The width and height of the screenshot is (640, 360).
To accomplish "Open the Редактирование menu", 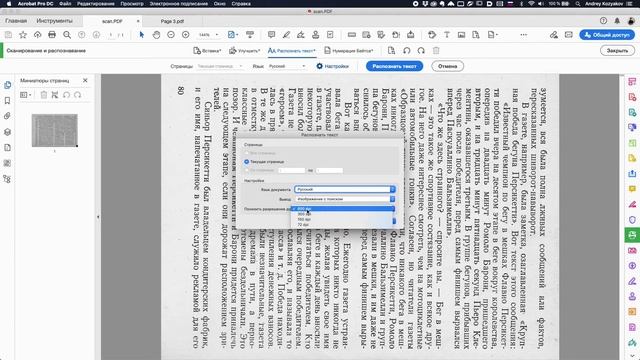I will point(96,4).
